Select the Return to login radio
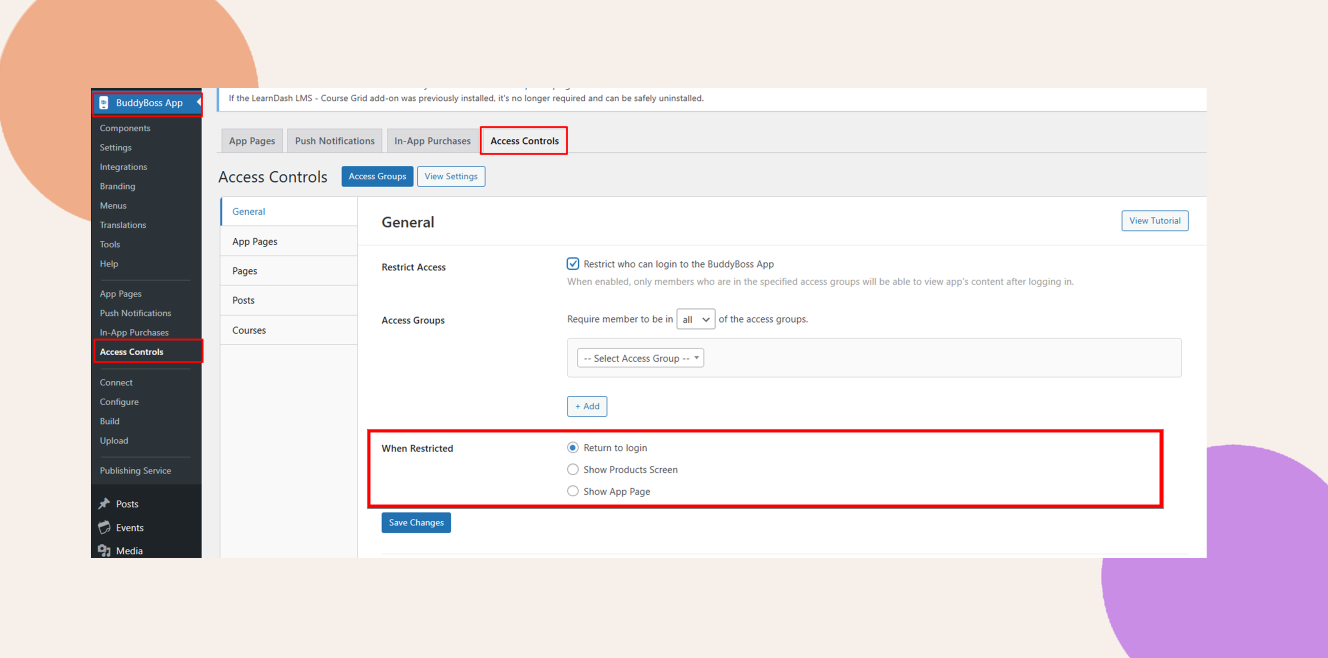Image resolution: width=1328 pixels, height=658 pixels. point(573,448)
